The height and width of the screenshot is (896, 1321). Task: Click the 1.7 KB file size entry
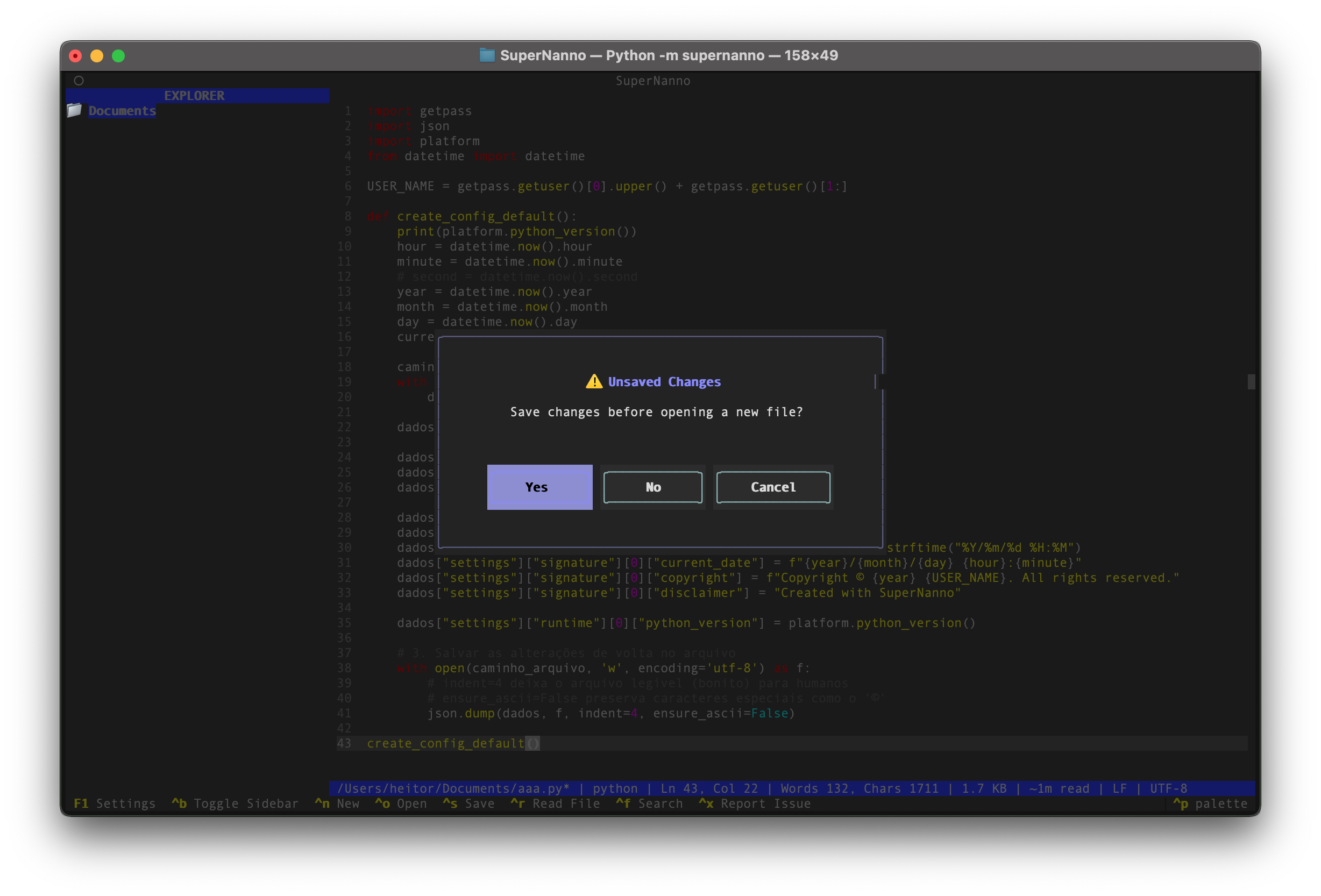click(984, 788)
